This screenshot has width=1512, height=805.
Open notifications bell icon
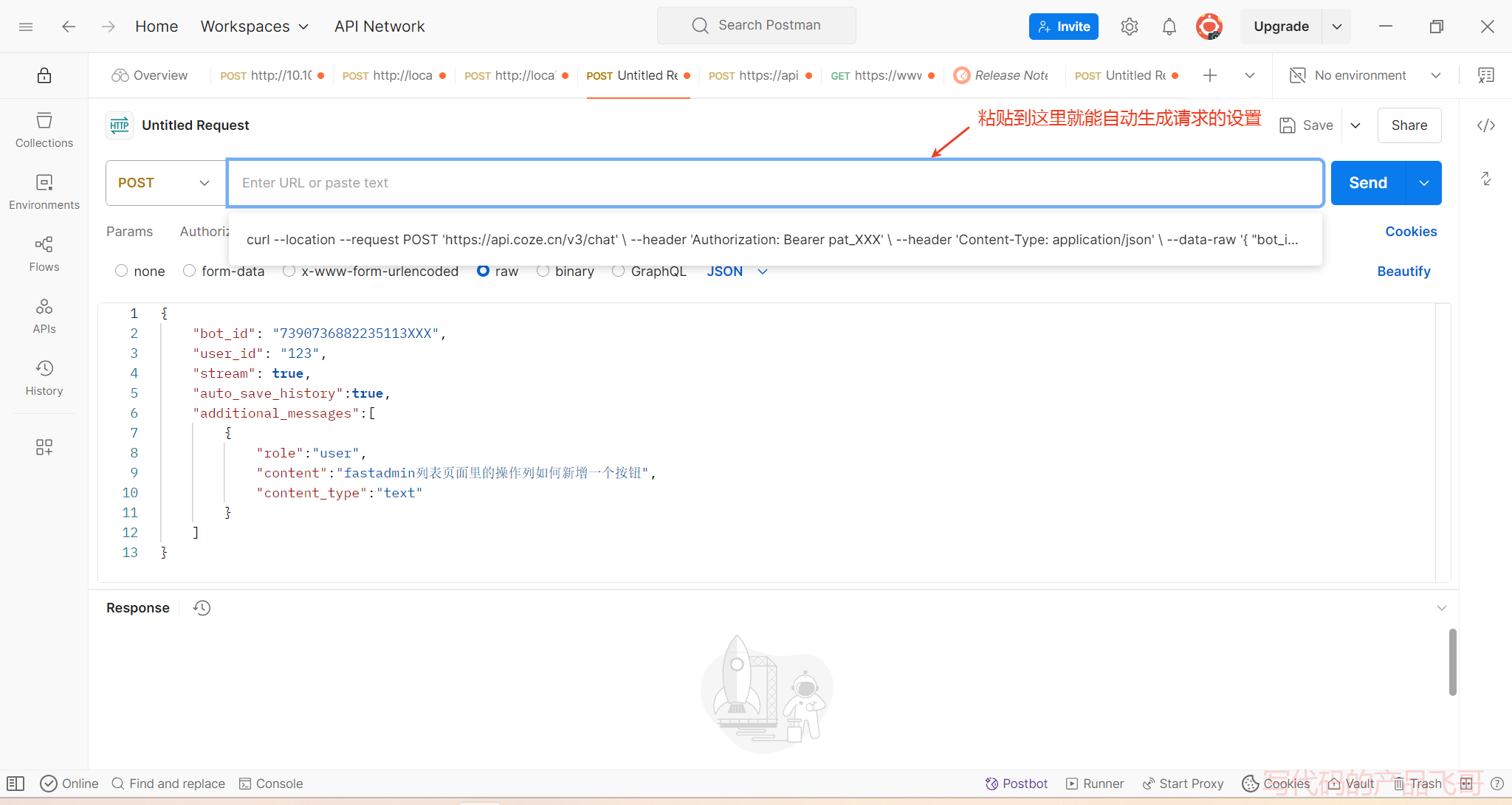1169,27
